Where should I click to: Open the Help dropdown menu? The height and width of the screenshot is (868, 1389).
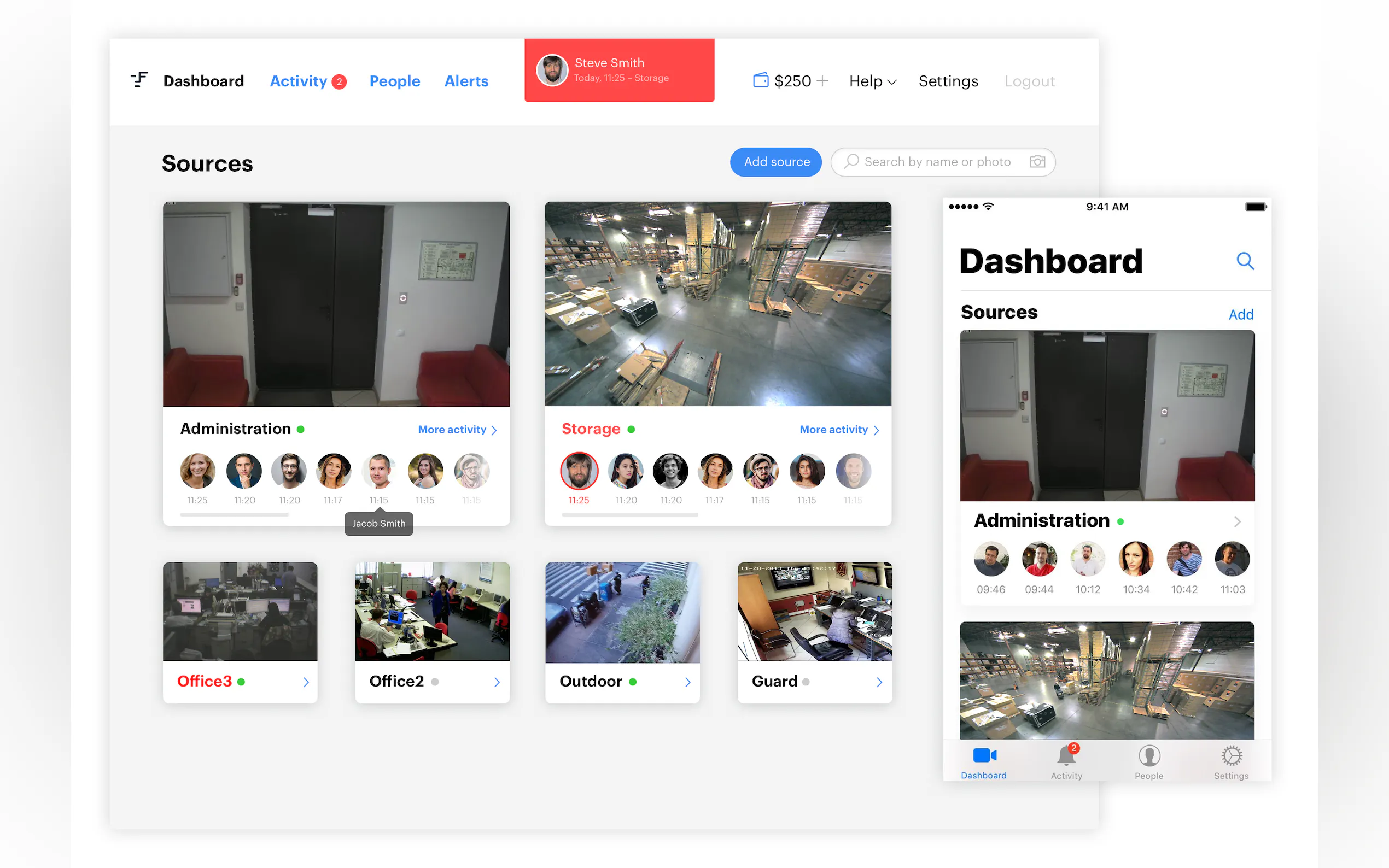click(x=872, y=81)
